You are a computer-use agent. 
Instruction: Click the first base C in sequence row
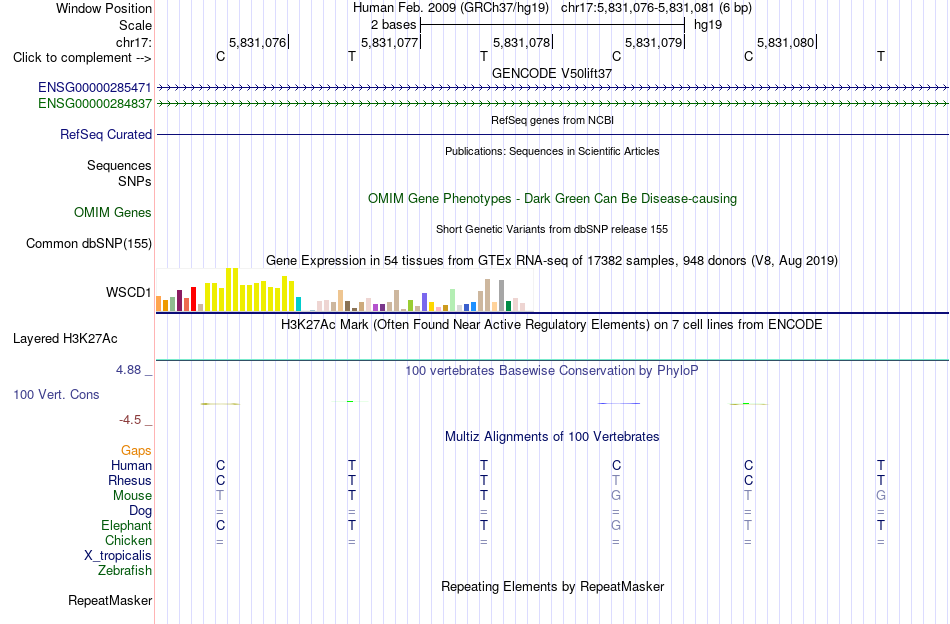pyautogui.click(x=221, y=56)
